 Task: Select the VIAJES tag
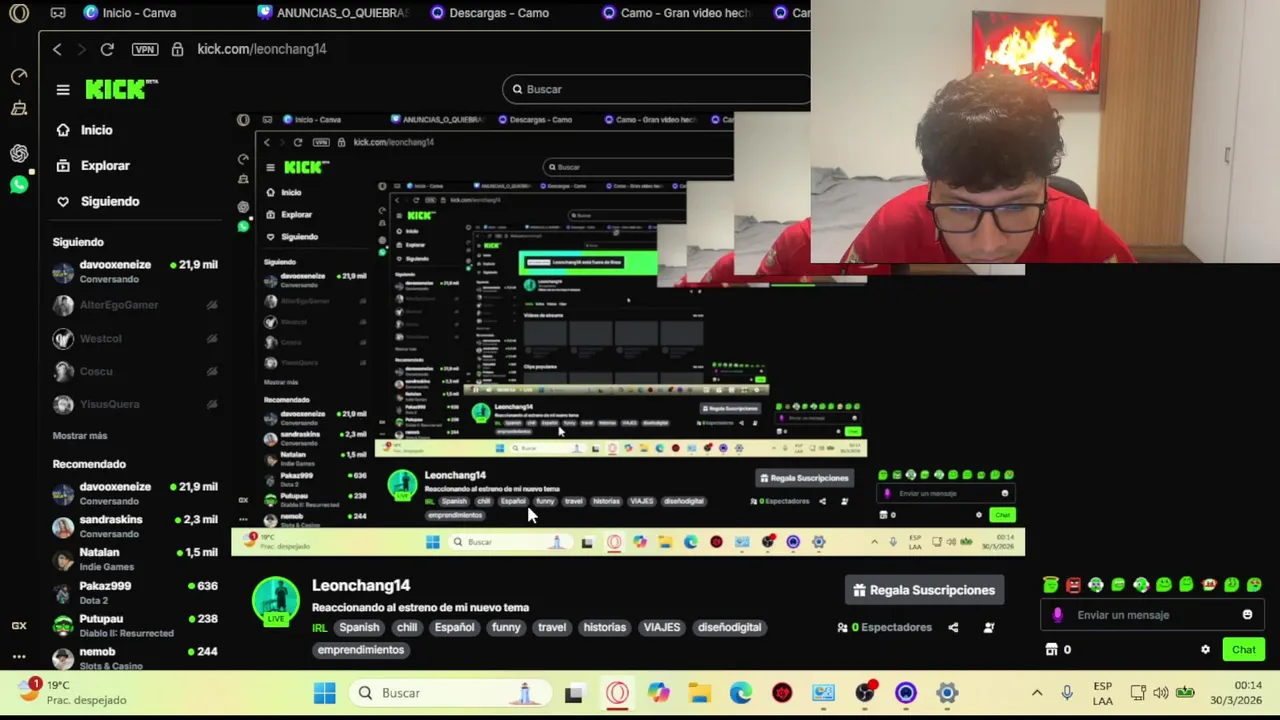click(x=662, y=628)
